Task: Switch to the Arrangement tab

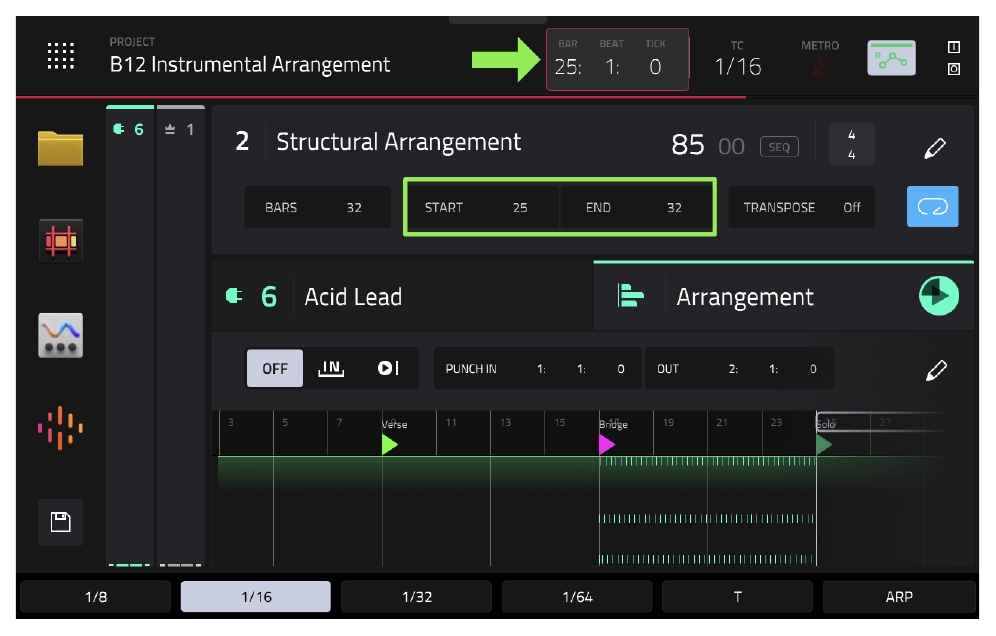Action: (x=783, y=296)
